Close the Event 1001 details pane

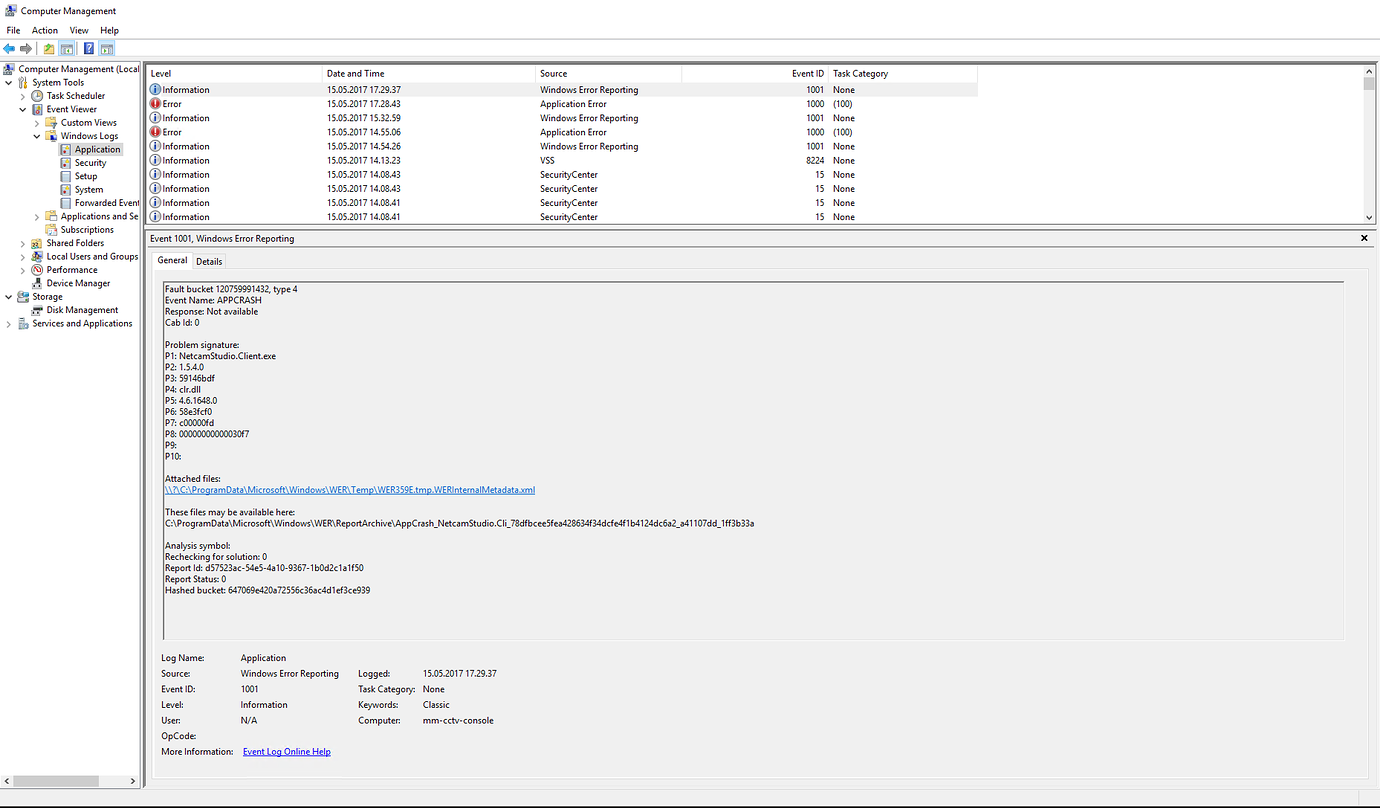1363,238
